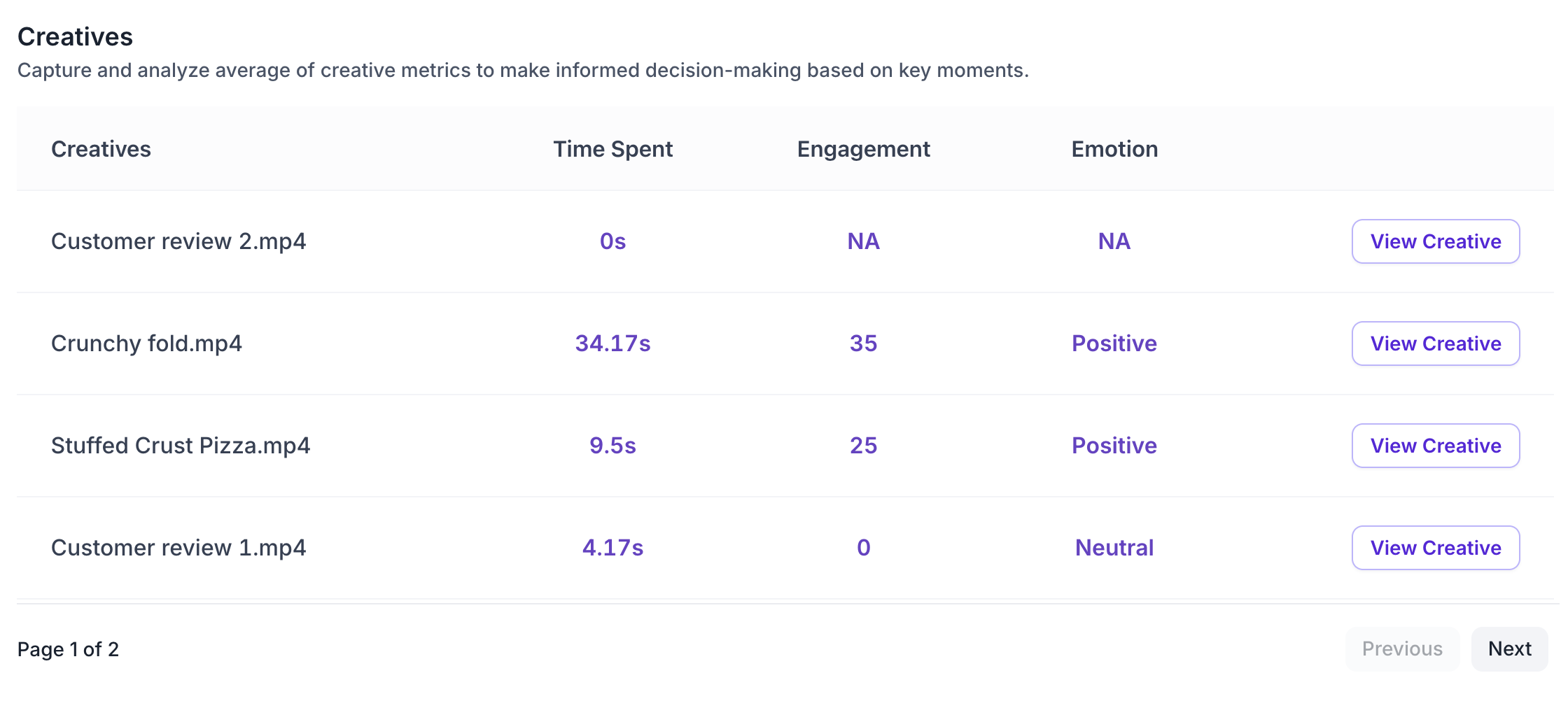
Task: Click the Creatives column header
Action: click(101, 149)
